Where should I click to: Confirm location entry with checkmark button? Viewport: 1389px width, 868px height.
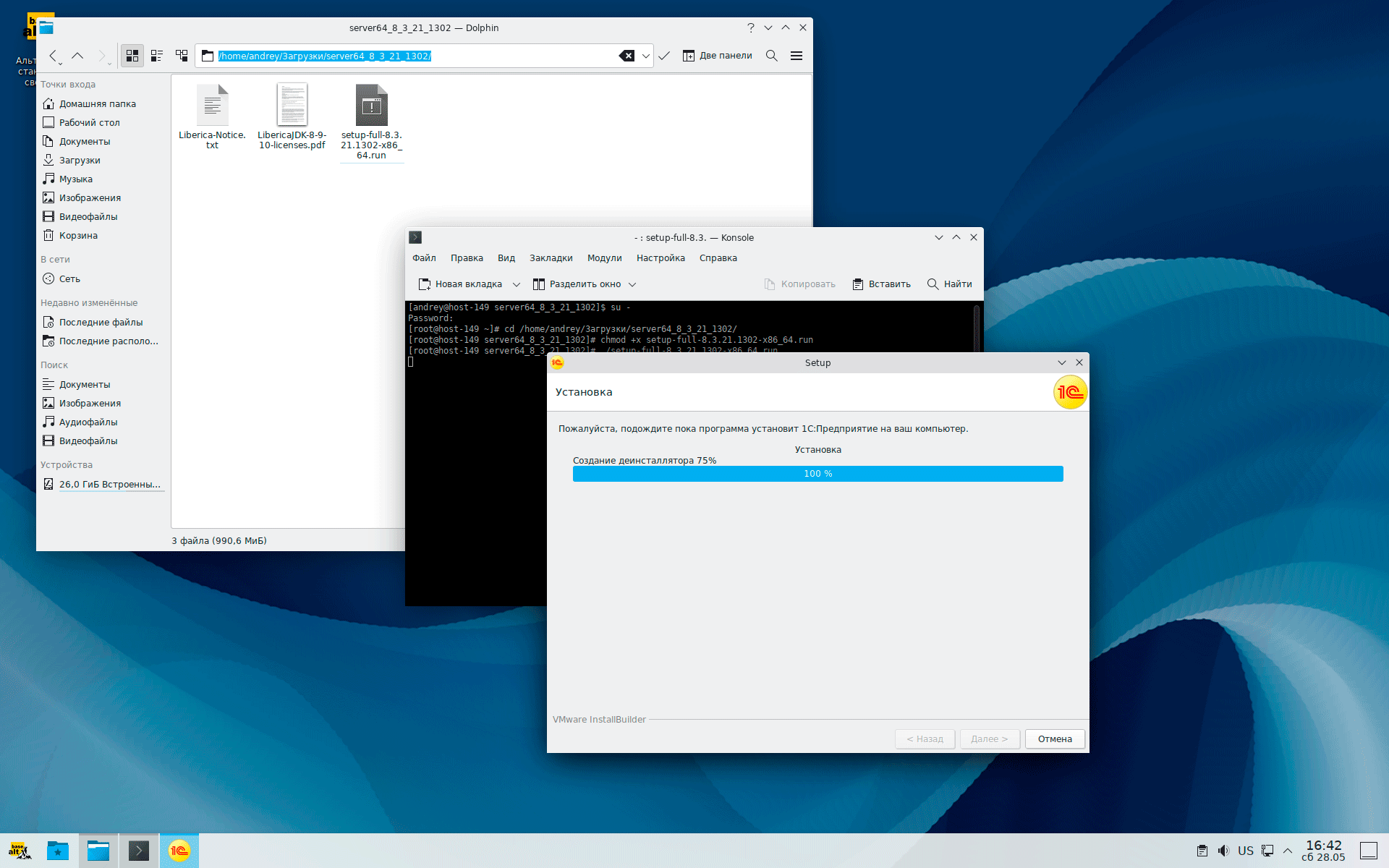coord(664,56)
